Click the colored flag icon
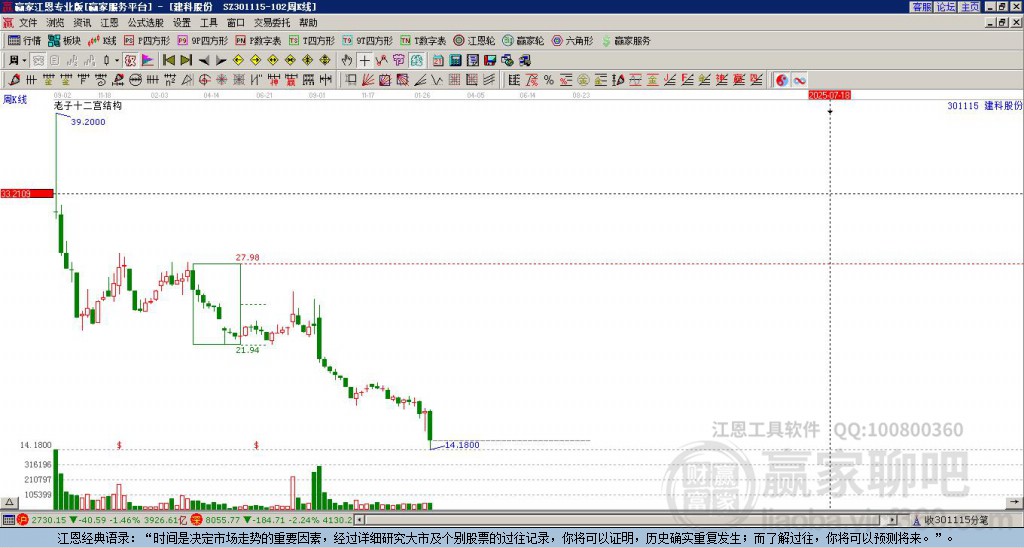This screenshot has height=548, width=1024. [x=148, y=61]
